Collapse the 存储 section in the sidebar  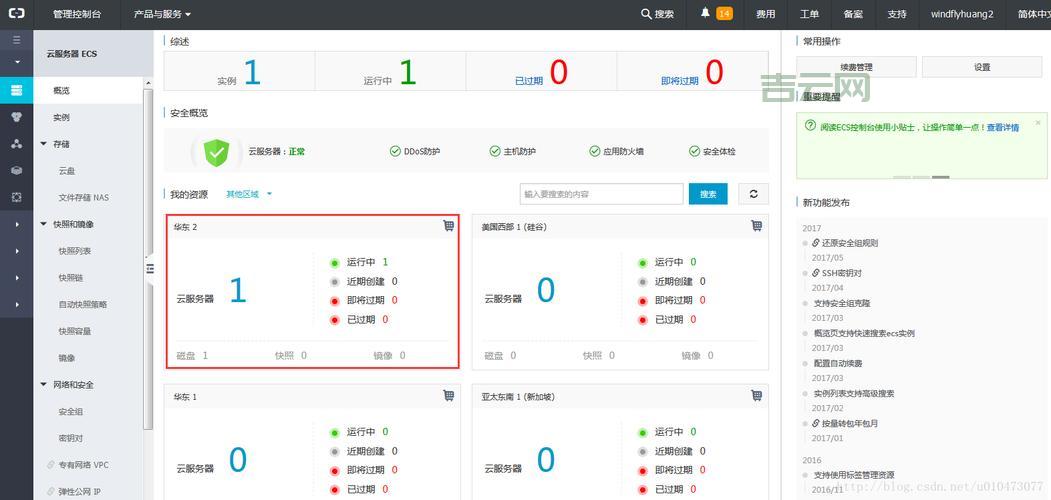click(x=44, y=144)
